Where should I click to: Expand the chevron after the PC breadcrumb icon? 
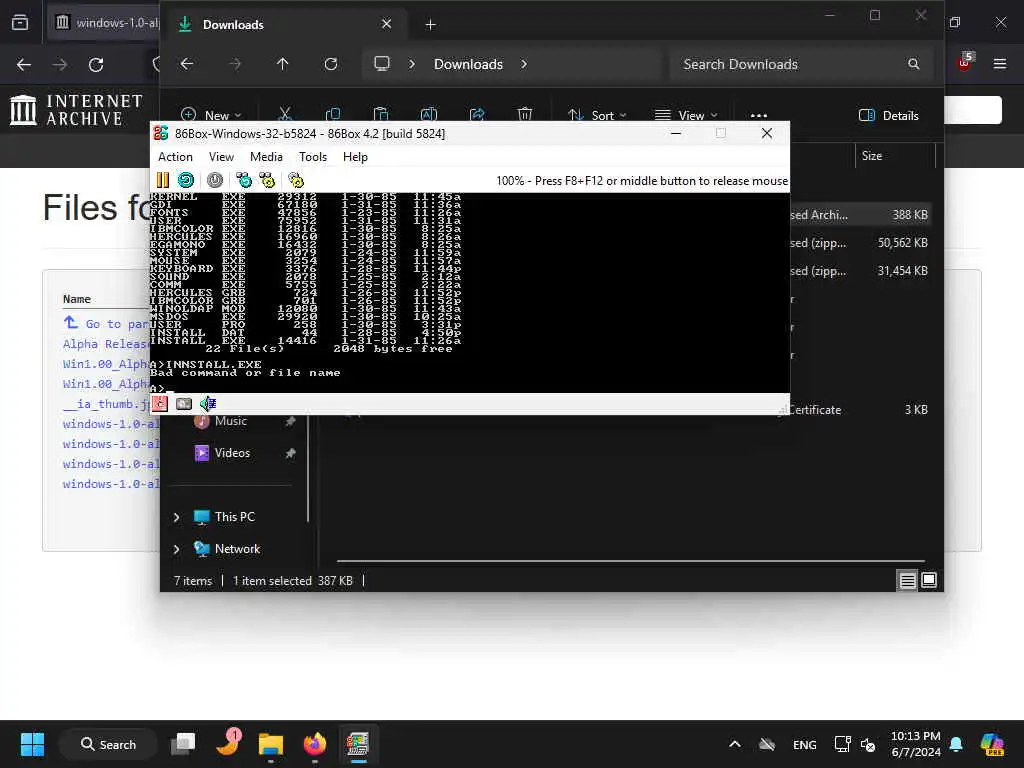(411, 64)
